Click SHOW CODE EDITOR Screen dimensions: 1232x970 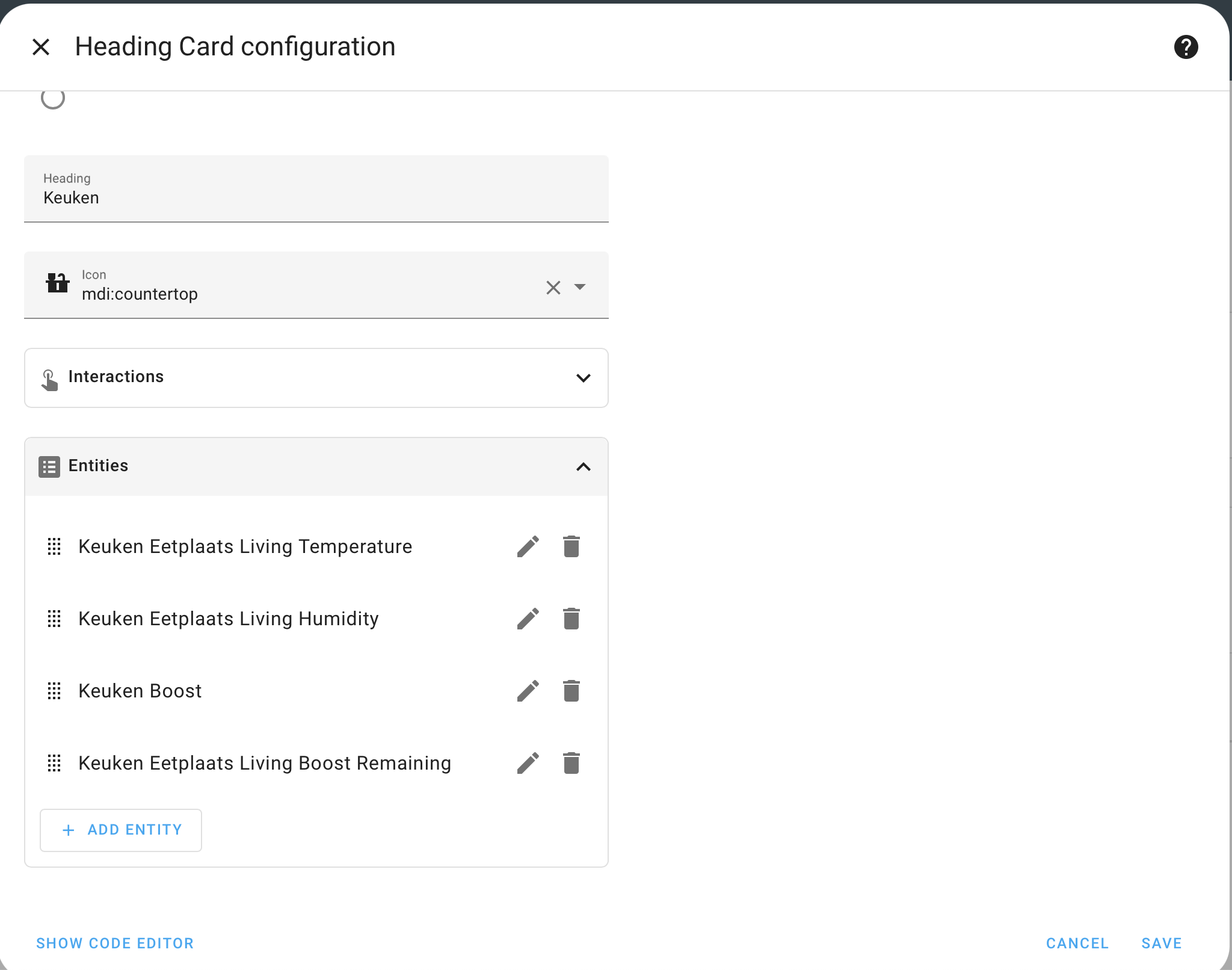pyautogui.click(x=115, y=943)
